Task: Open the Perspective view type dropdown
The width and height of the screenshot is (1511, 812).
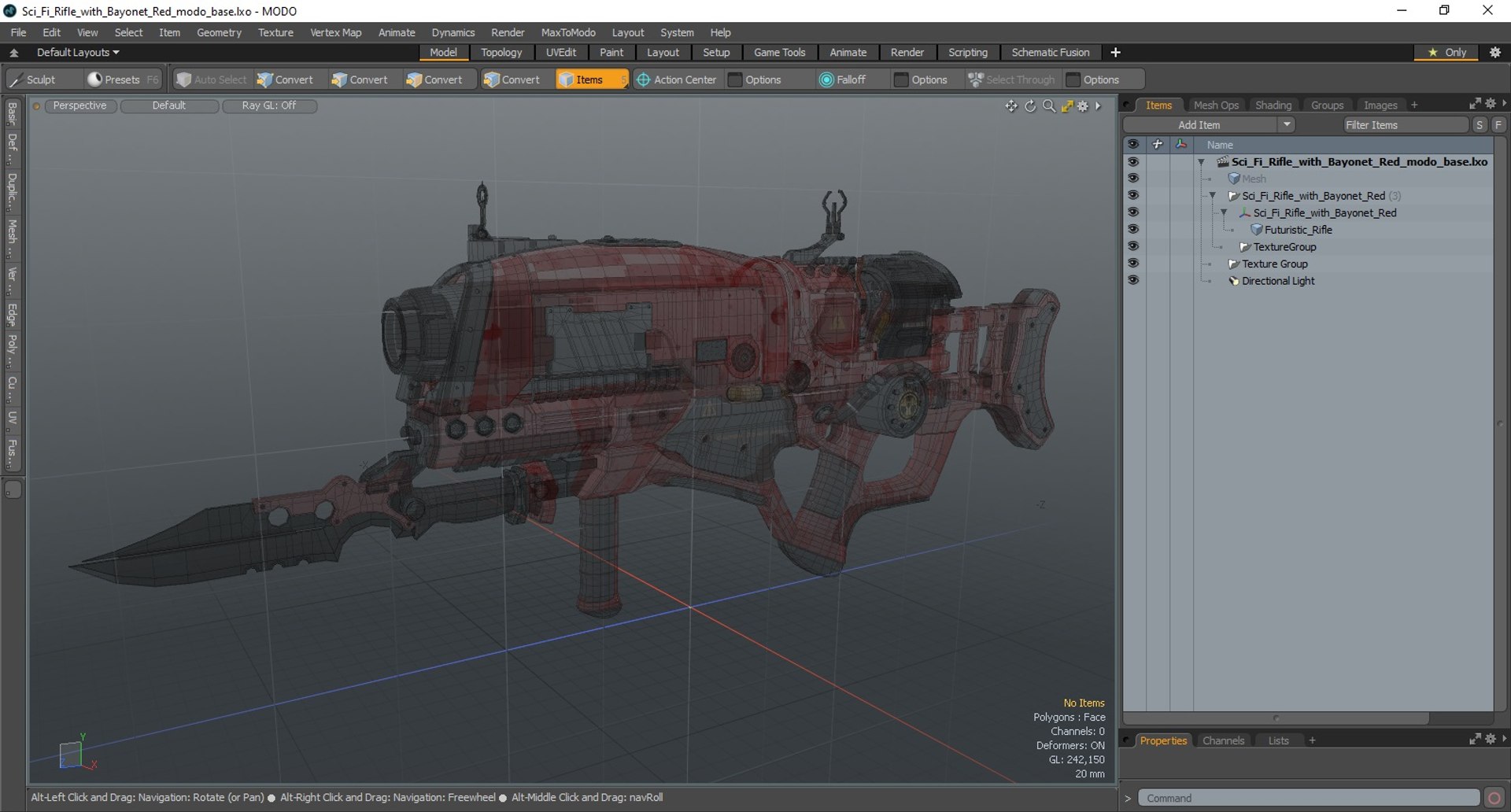Action: [80, 105]
